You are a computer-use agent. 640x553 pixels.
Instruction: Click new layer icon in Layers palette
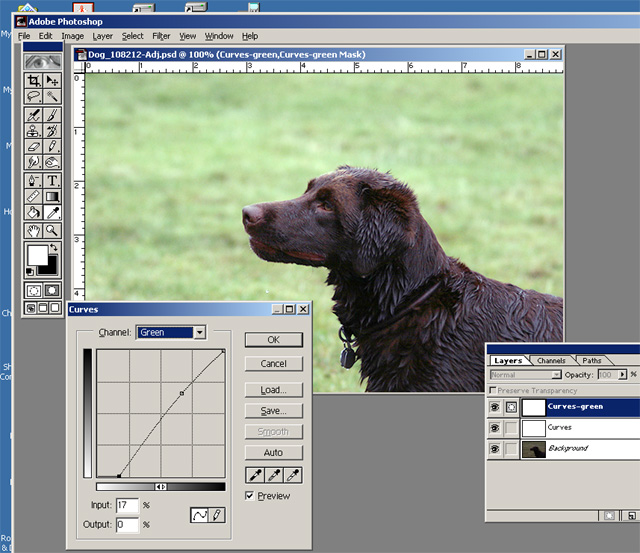(x=631, y=516)
